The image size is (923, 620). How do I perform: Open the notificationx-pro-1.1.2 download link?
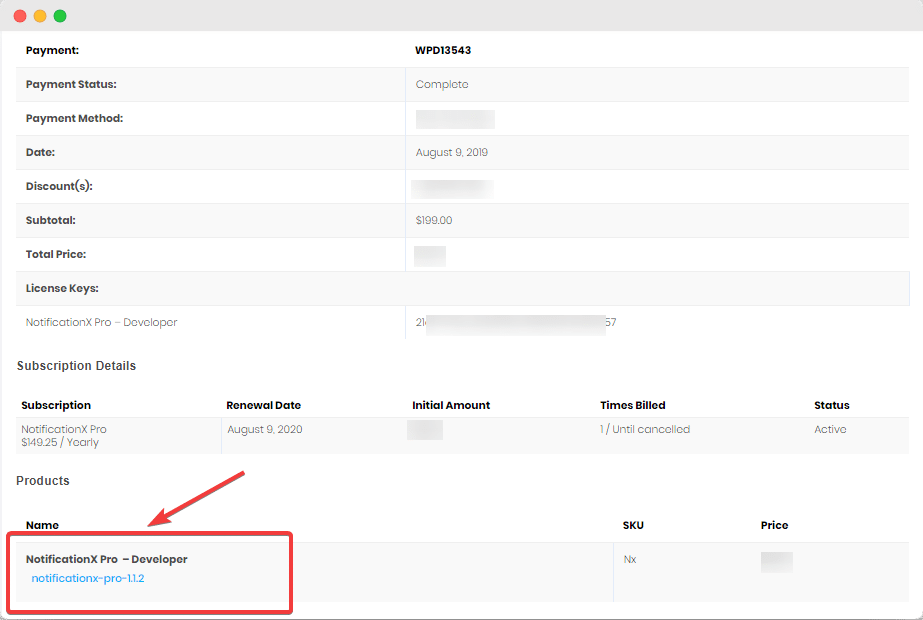coord(88,578)
